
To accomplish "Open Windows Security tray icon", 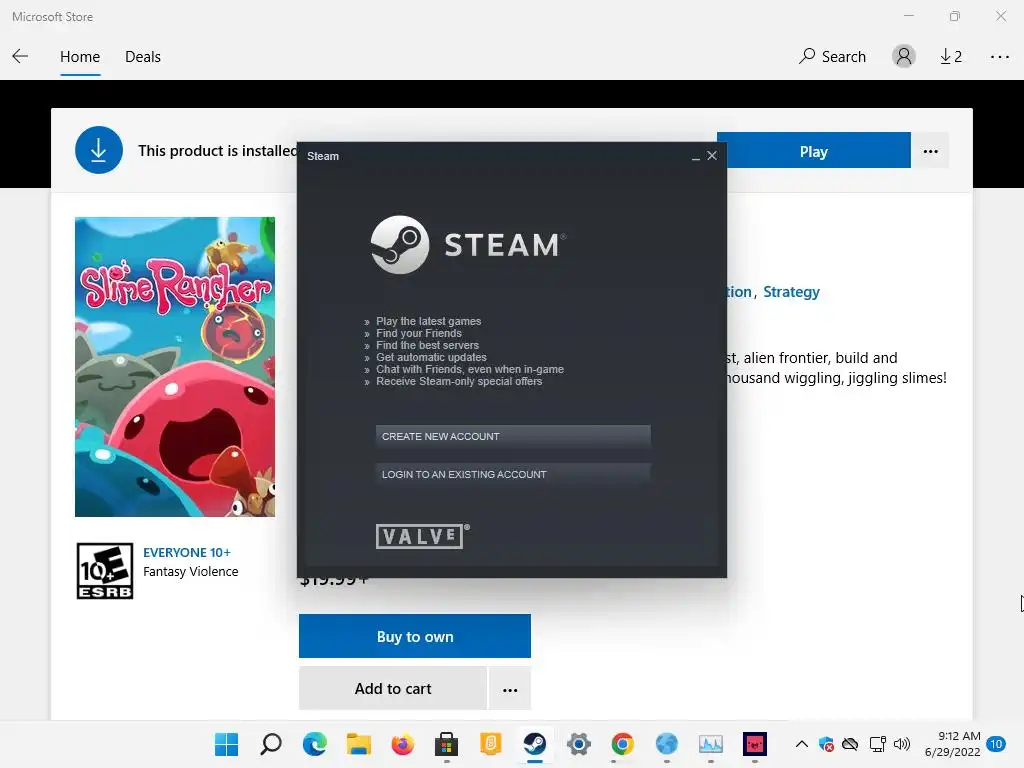I will [x=826, y=744].
